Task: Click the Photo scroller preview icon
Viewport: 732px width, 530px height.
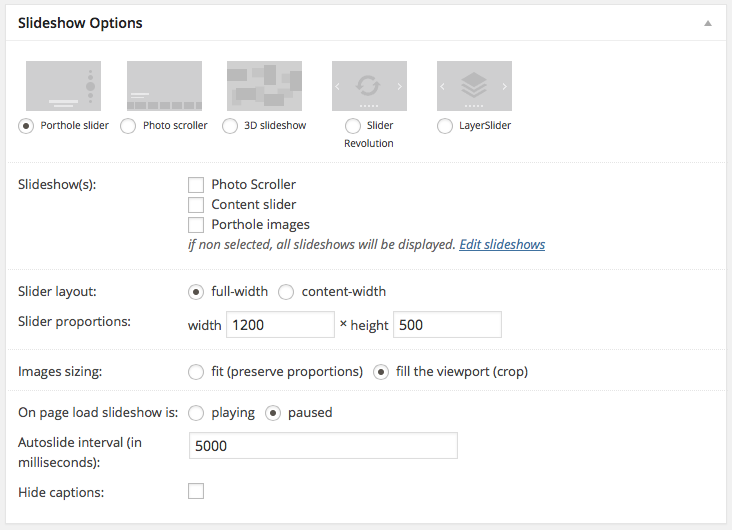Action: click(164, 86)
